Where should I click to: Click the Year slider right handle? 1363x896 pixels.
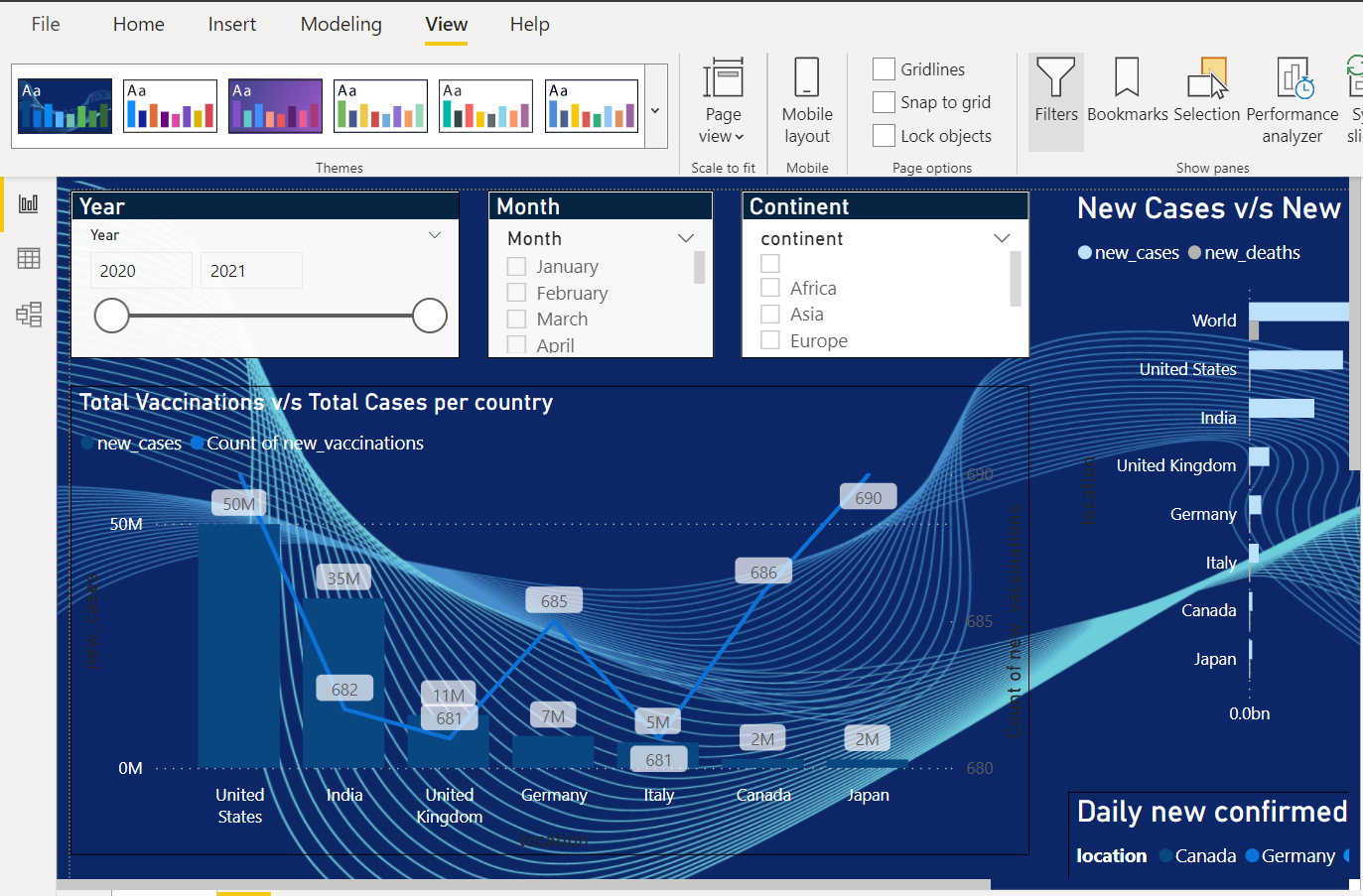click(x=429, y=316)
